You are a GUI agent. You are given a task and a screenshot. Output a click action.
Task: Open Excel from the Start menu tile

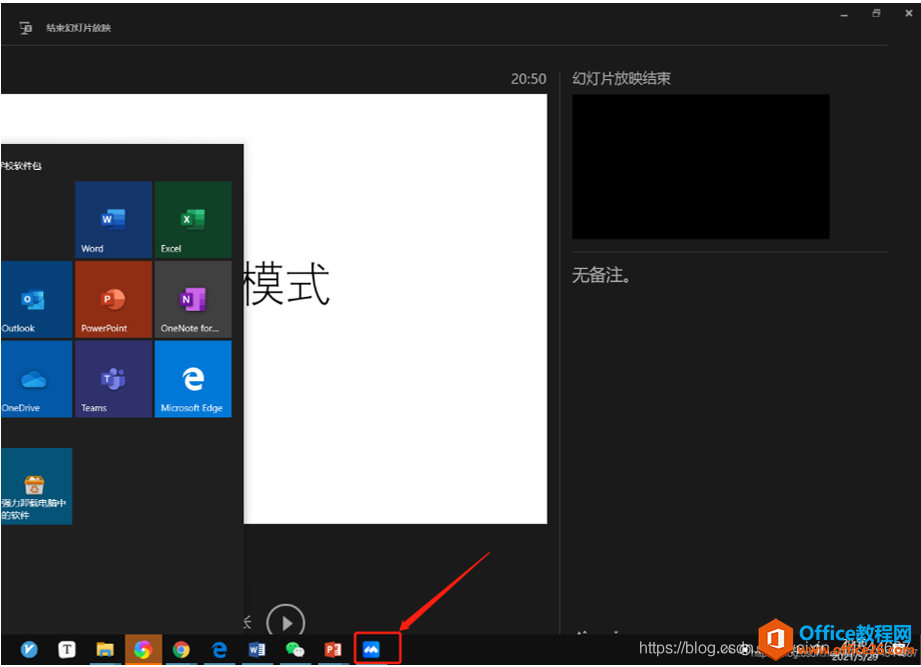point(193,218)
